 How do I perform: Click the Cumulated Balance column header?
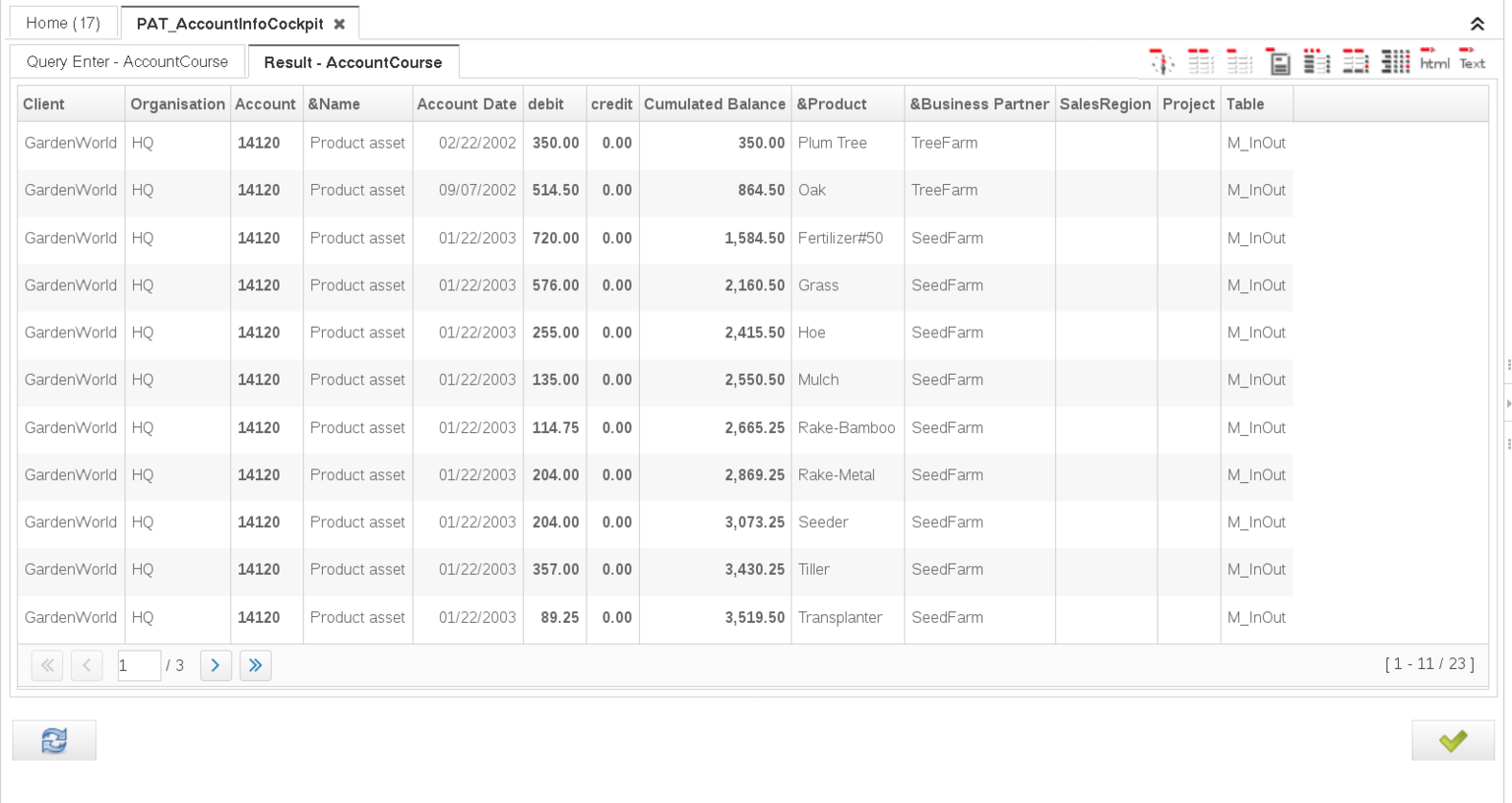(x=714, y=104)
